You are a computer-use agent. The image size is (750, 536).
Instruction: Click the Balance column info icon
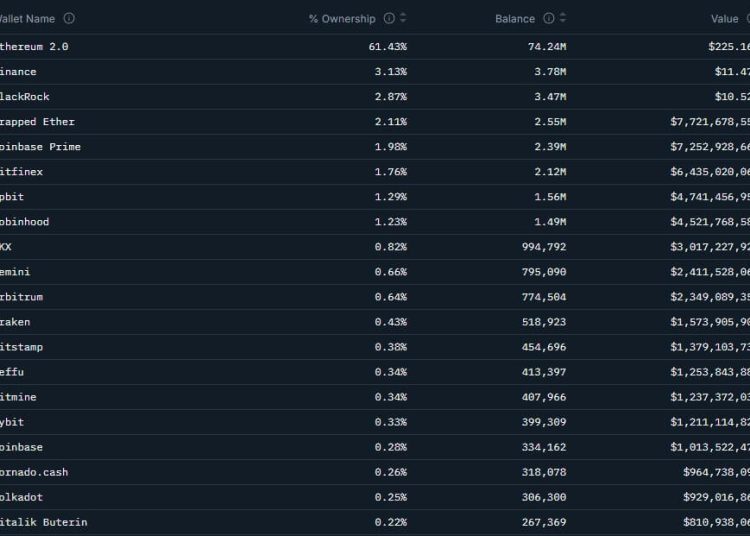549,18
